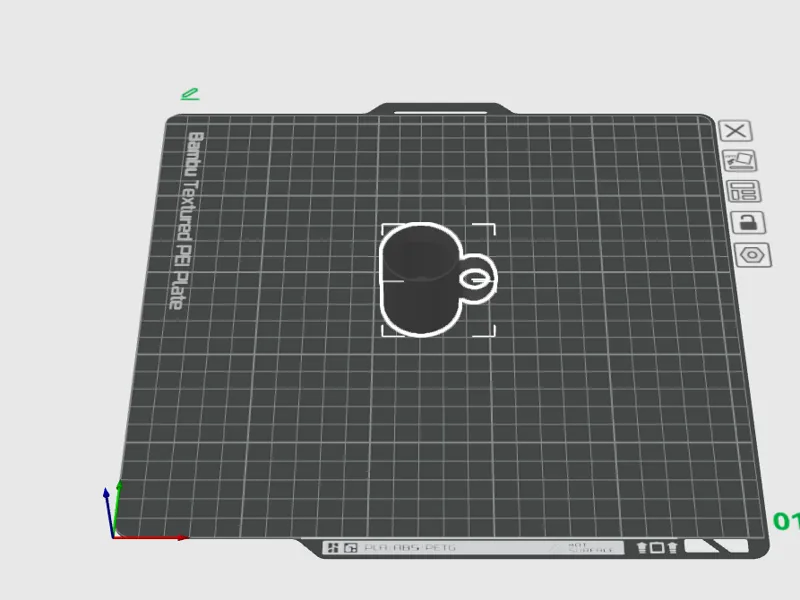Toggle the plate lock icon
The width and height of the screenshot is (800, 600).
[x=747, y=222]
